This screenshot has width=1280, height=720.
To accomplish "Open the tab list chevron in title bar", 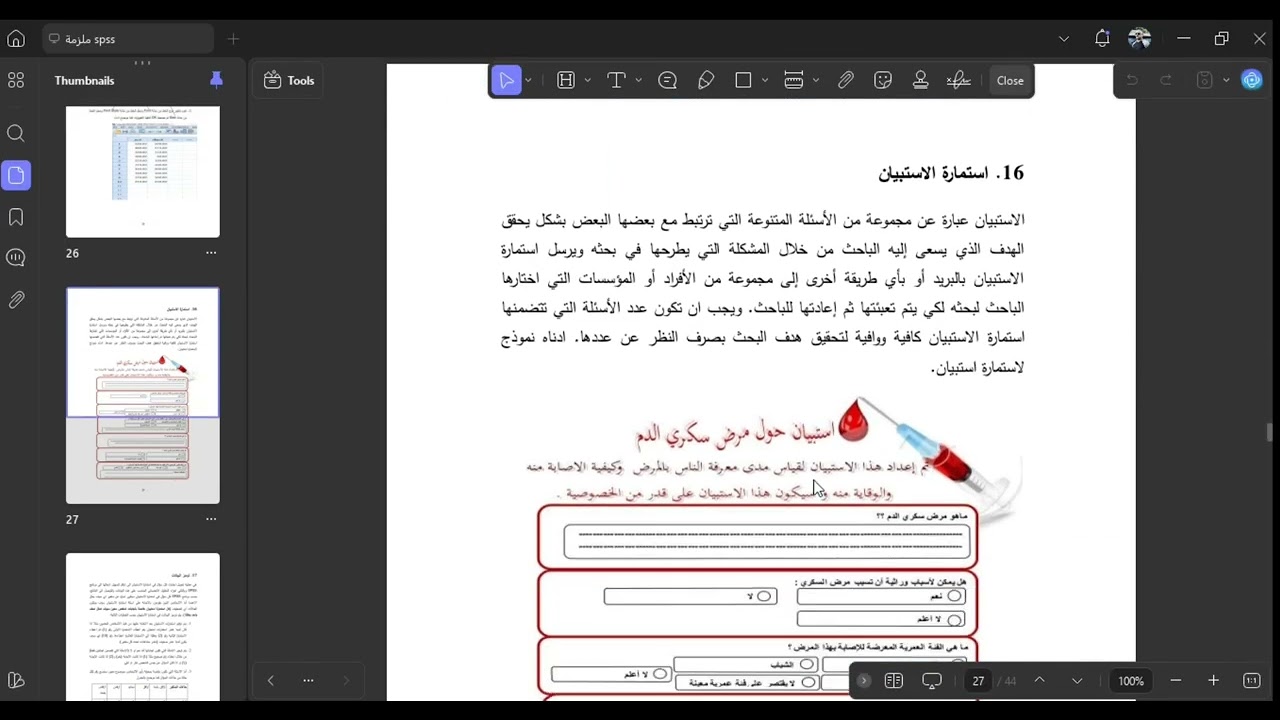I will coord(1064,39).
